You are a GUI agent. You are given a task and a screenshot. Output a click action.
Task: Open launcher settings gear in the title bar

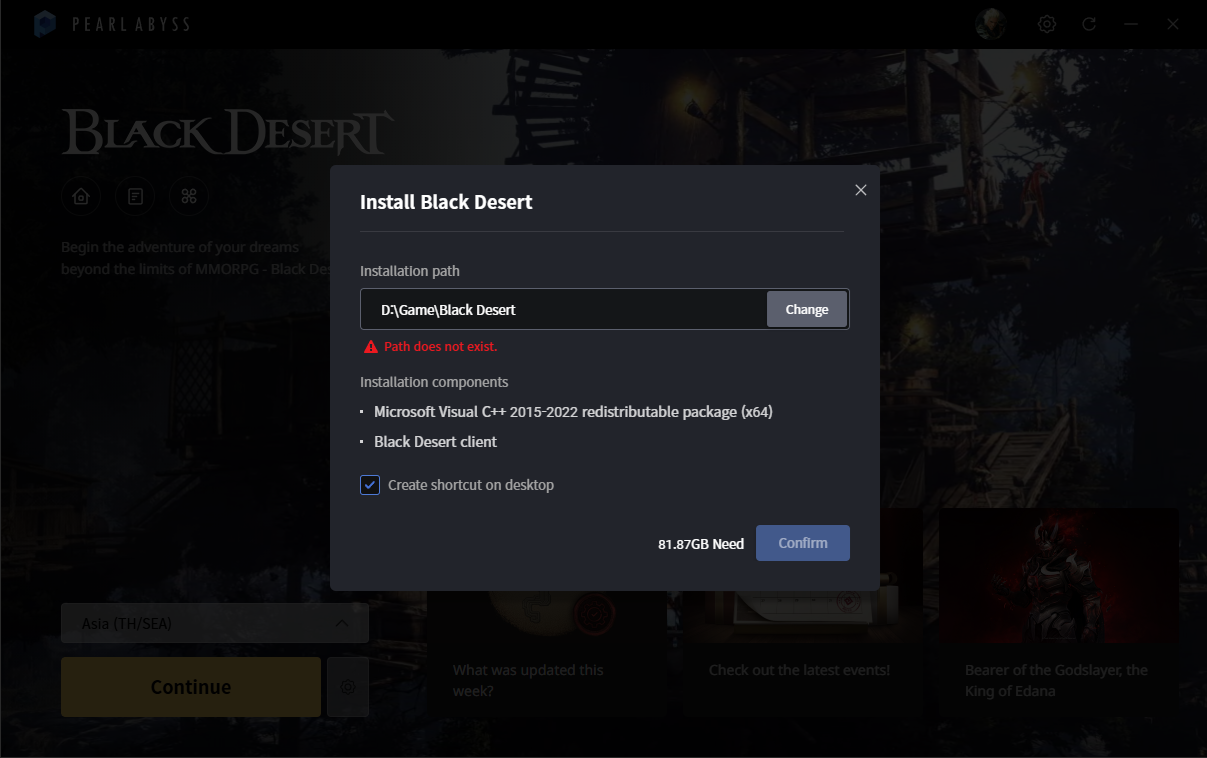pyautogui.click(x=1047, y=24)
